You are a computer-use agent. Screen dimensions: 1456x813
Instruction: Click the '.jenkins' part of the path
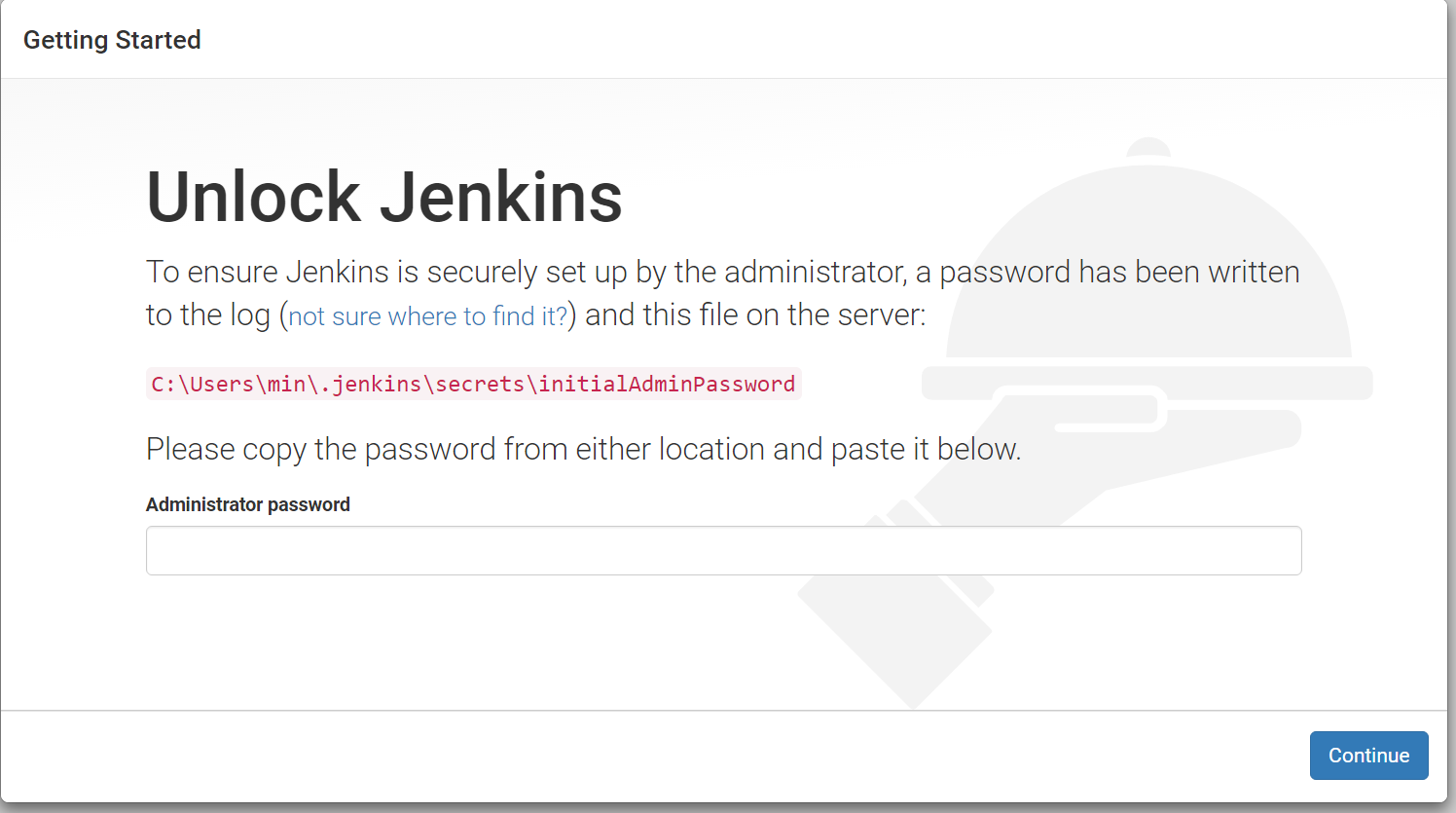[370, 384]
